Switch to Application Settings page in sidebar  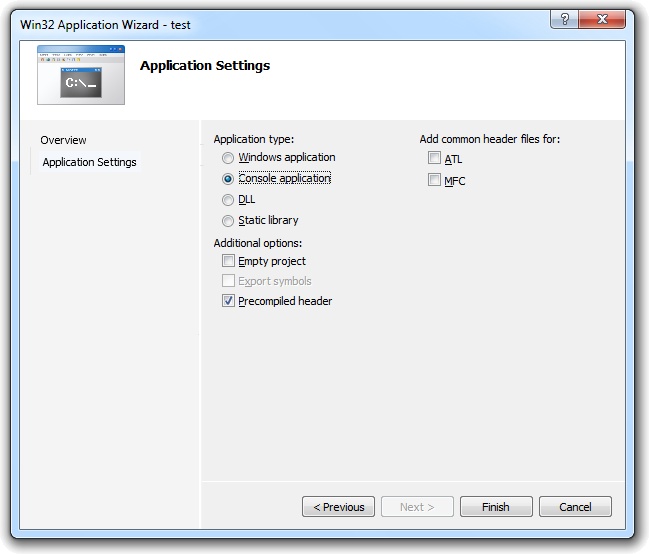pos(89,162)
